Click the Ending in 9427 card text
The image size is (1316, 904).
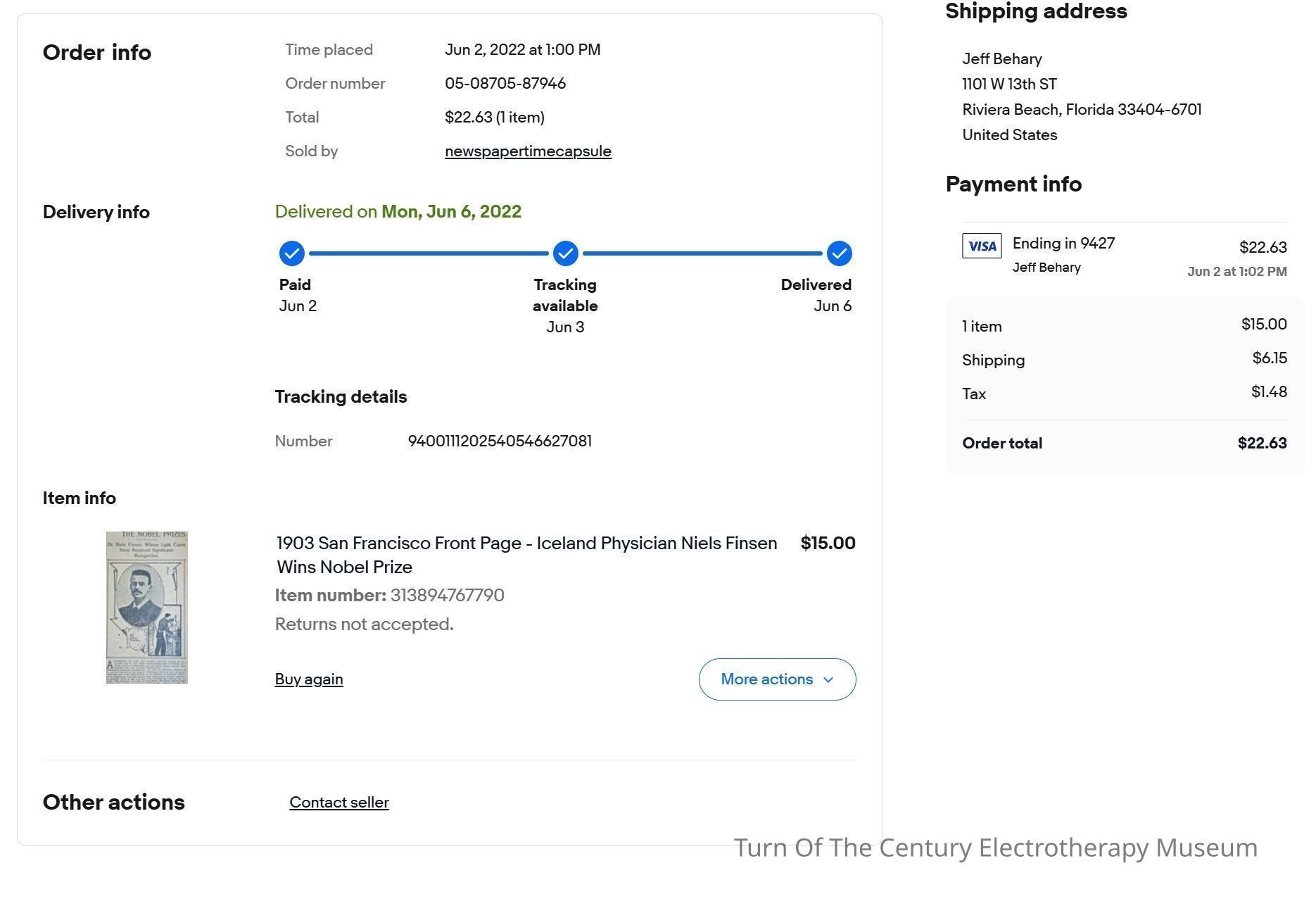click(x=1063, y=244)
